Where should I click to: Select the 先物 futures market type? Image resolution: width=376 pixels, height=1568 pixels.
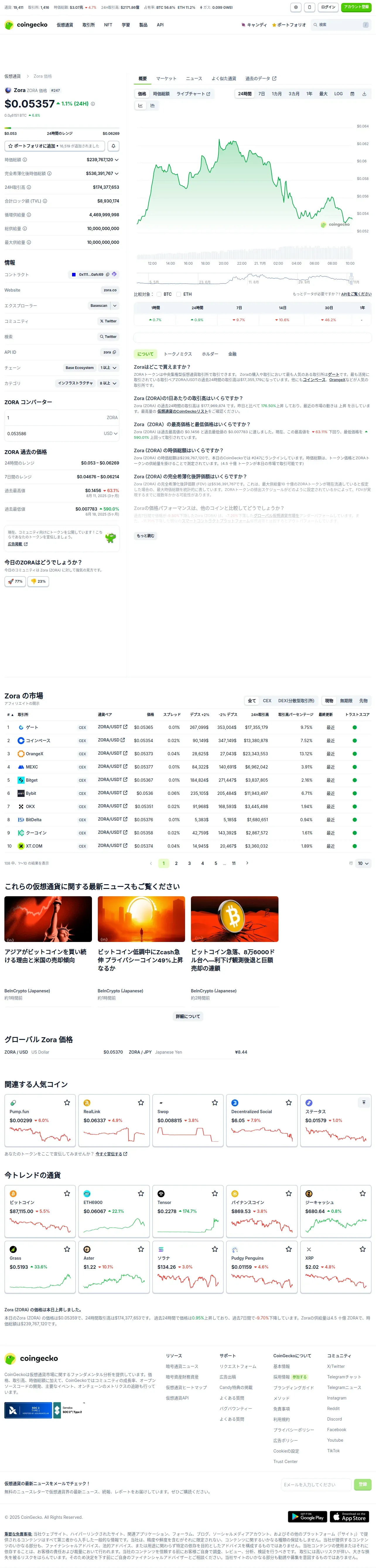tap(363, 700)
